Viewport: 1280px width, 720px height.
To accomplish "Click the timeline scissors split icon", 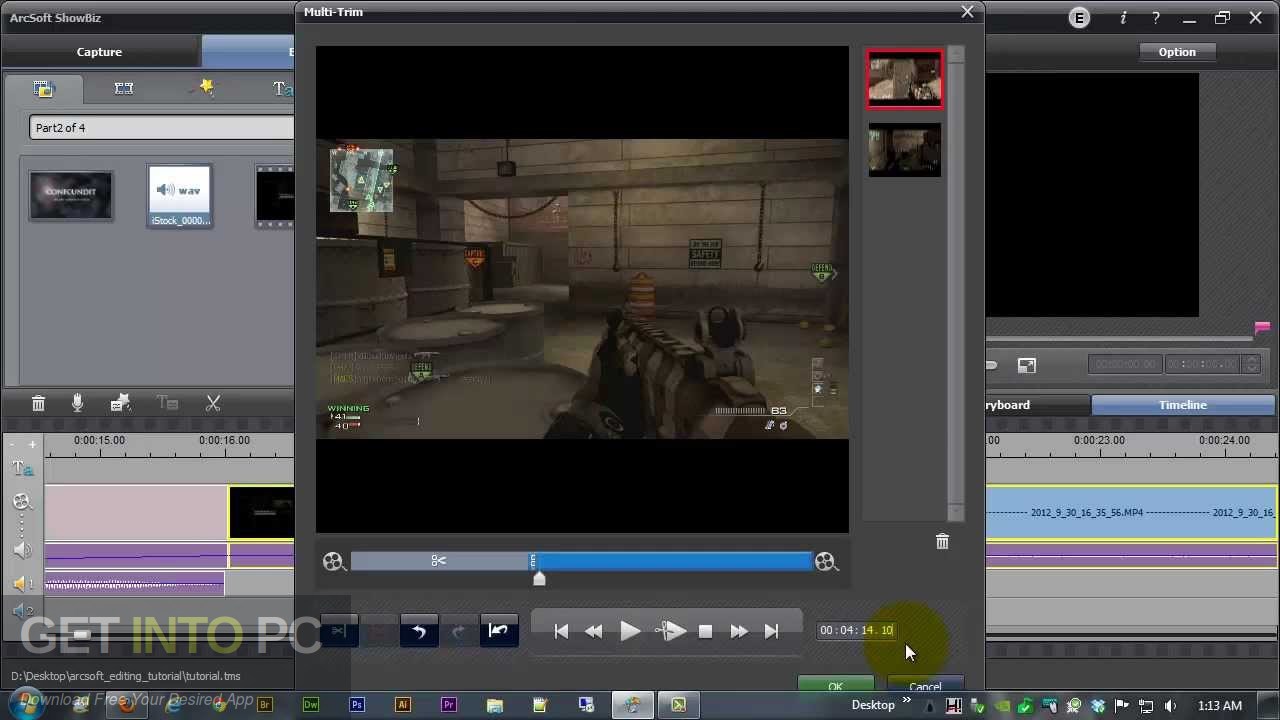I will pyautogui.click(x=213, y=403).
